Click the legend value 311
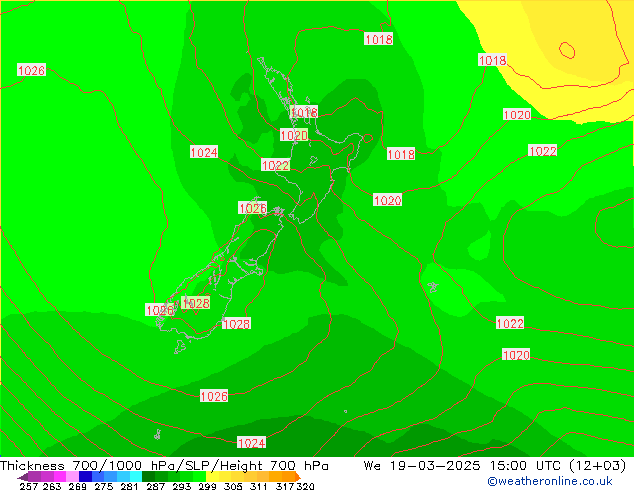This screenshot has width=634, height=490. tap(258, 486)
